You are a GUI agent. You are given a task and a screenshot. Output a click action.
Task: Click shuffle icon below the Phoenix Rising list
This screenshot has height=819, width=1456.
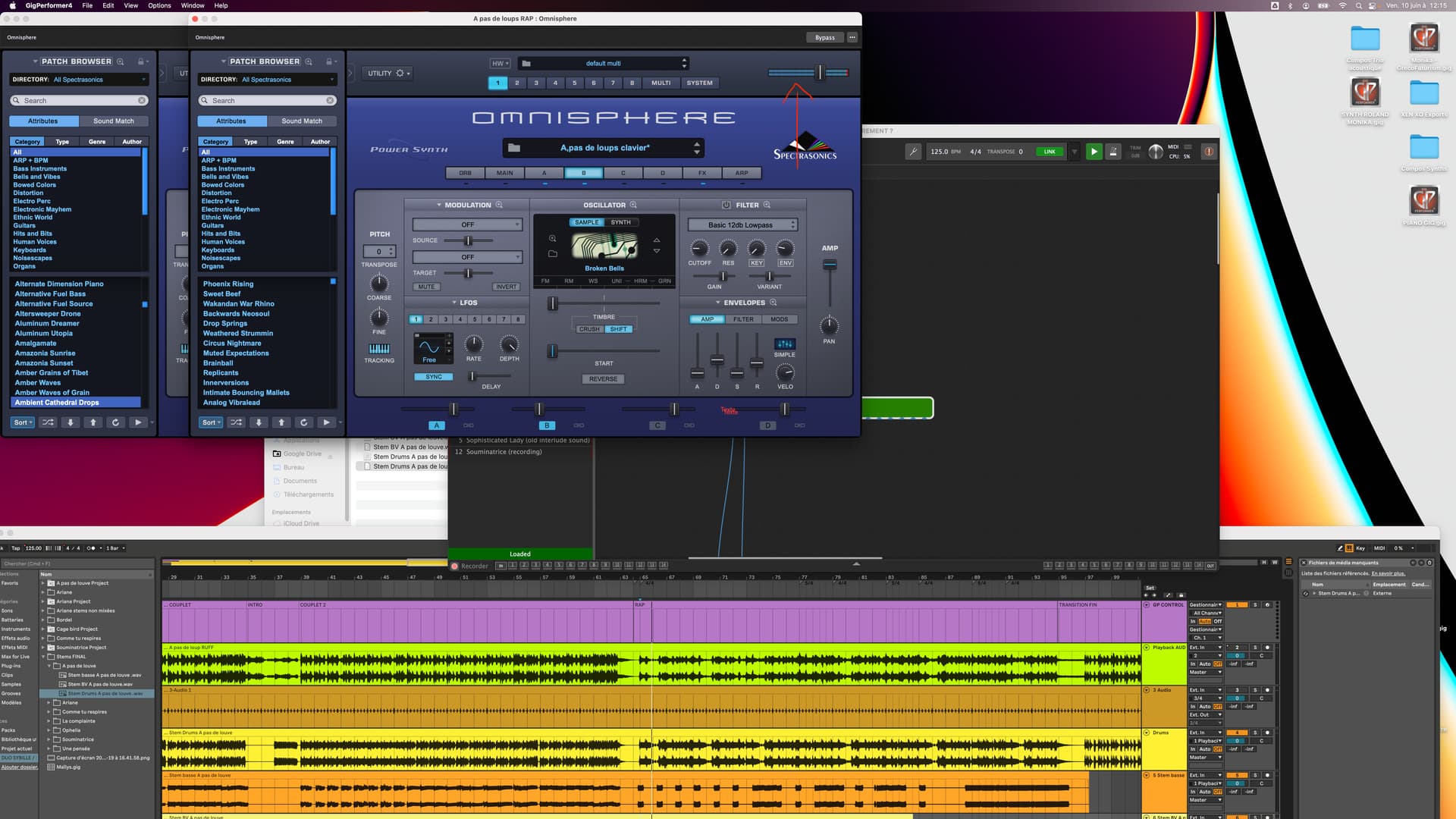[x=236, y=422]
